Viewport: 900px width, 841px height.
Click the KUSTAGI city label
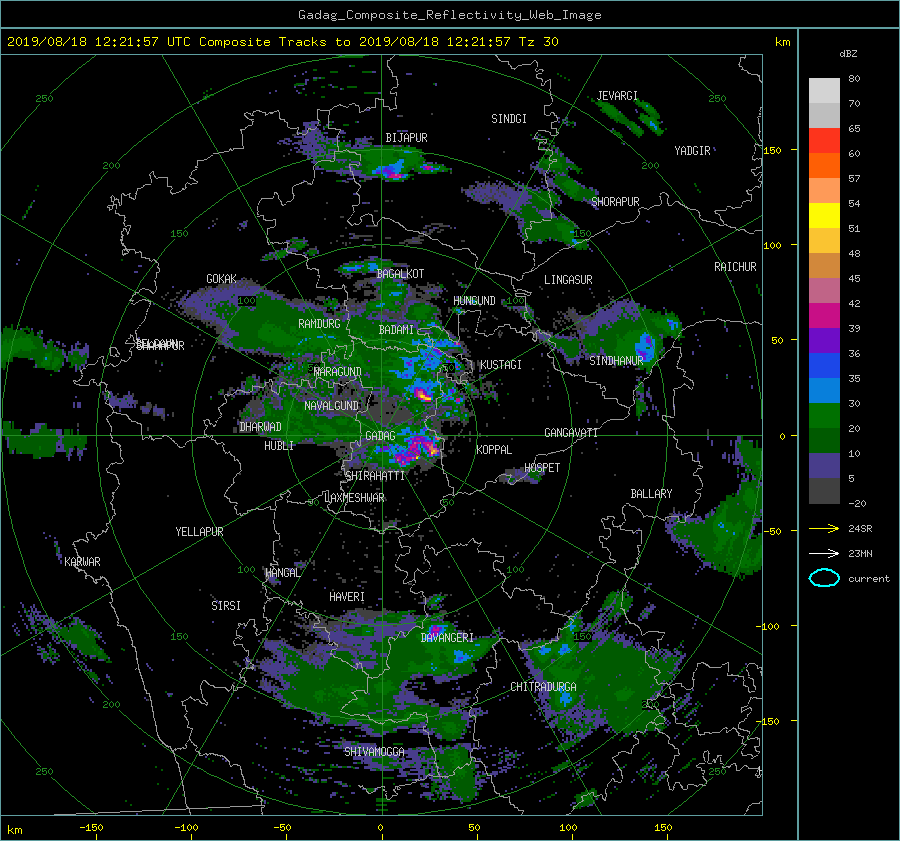tap(501, 365)
